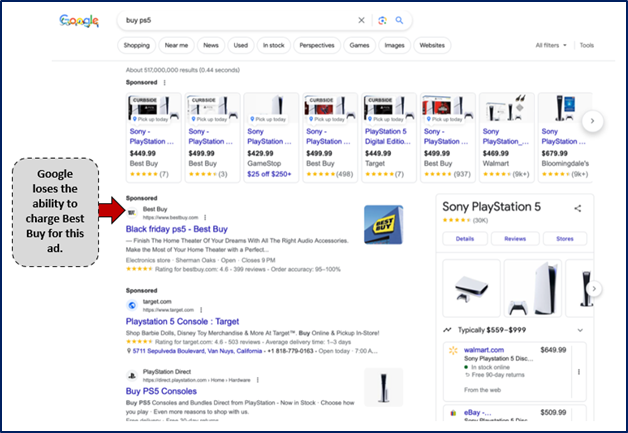628x433 pixels.
Task: Switch to the Stores tab in panel
Action: tap(565, 239)
